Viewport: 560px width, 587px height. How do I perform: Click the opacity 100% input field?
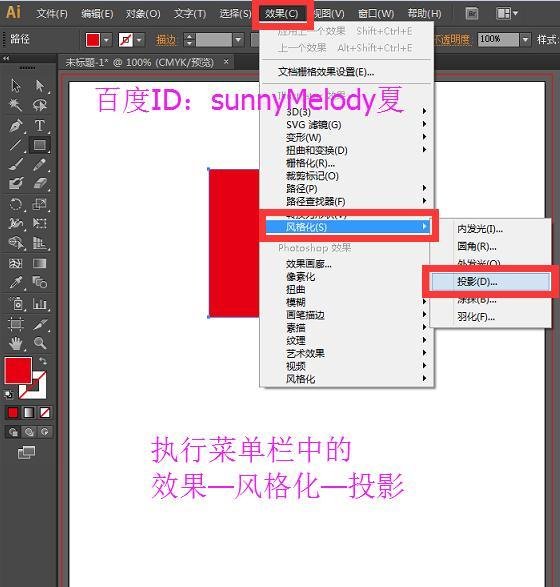[498, 39]
